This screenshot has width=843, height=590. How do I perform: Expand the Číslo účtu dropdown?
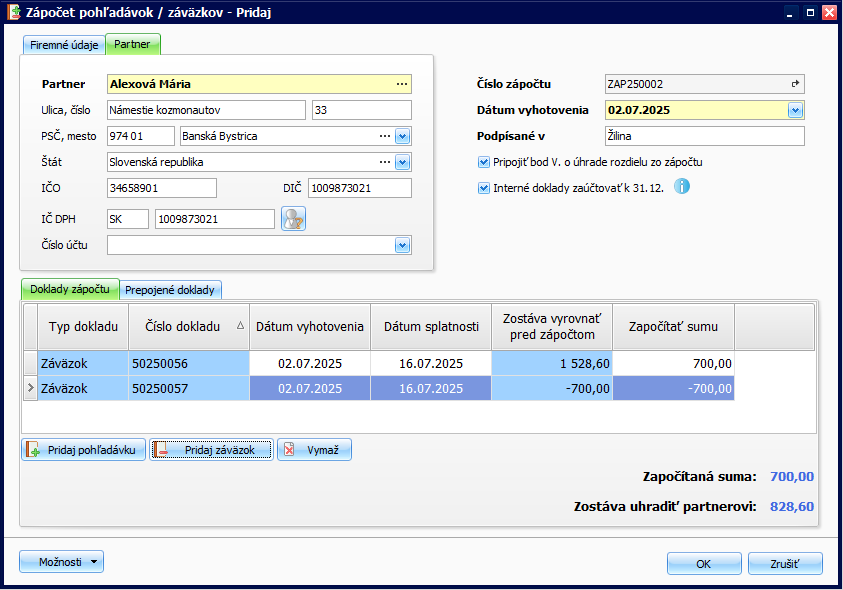402,245
